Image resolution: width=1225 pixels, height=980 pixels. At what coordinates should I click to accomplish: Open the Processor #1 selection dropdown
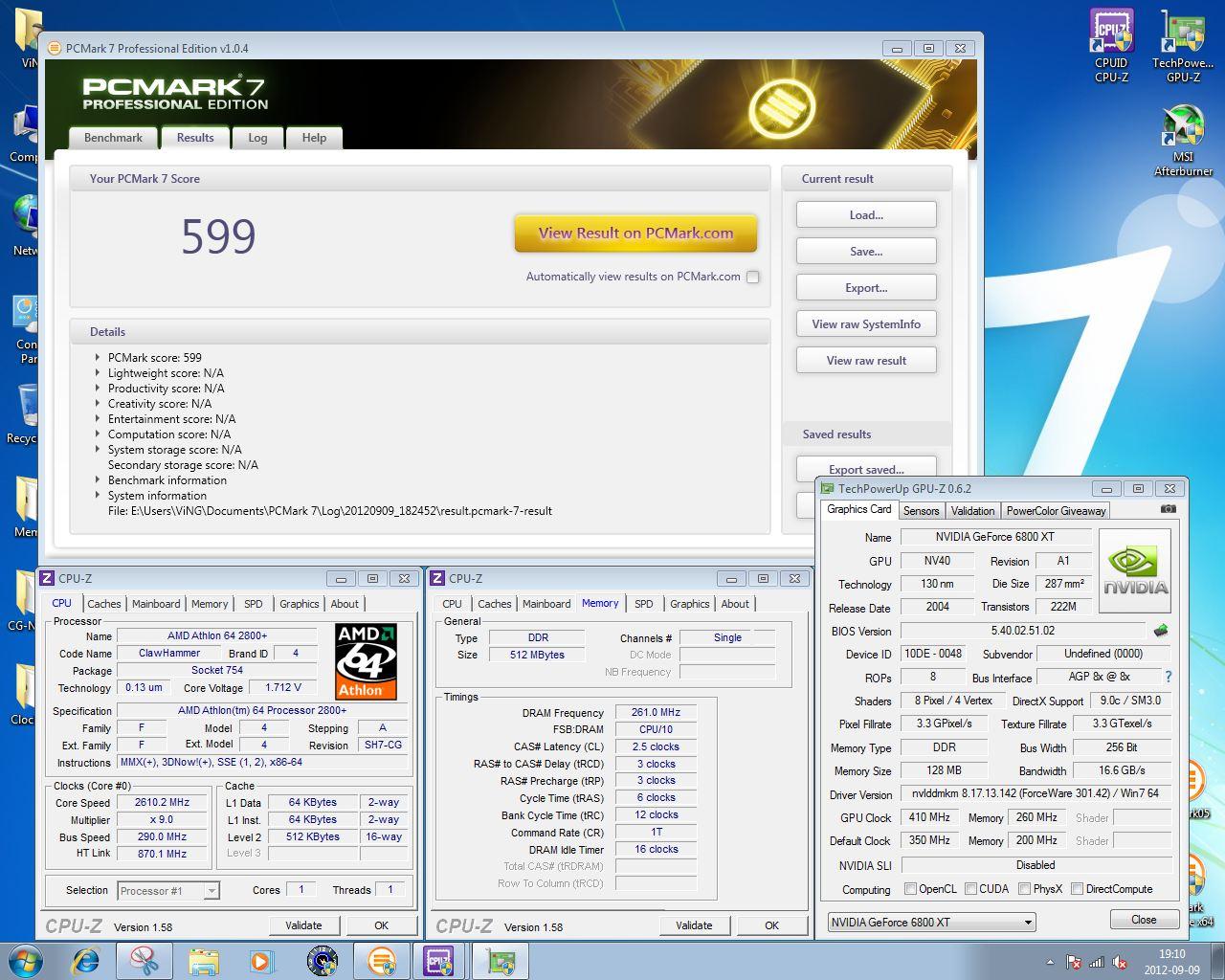pos(168,891)
